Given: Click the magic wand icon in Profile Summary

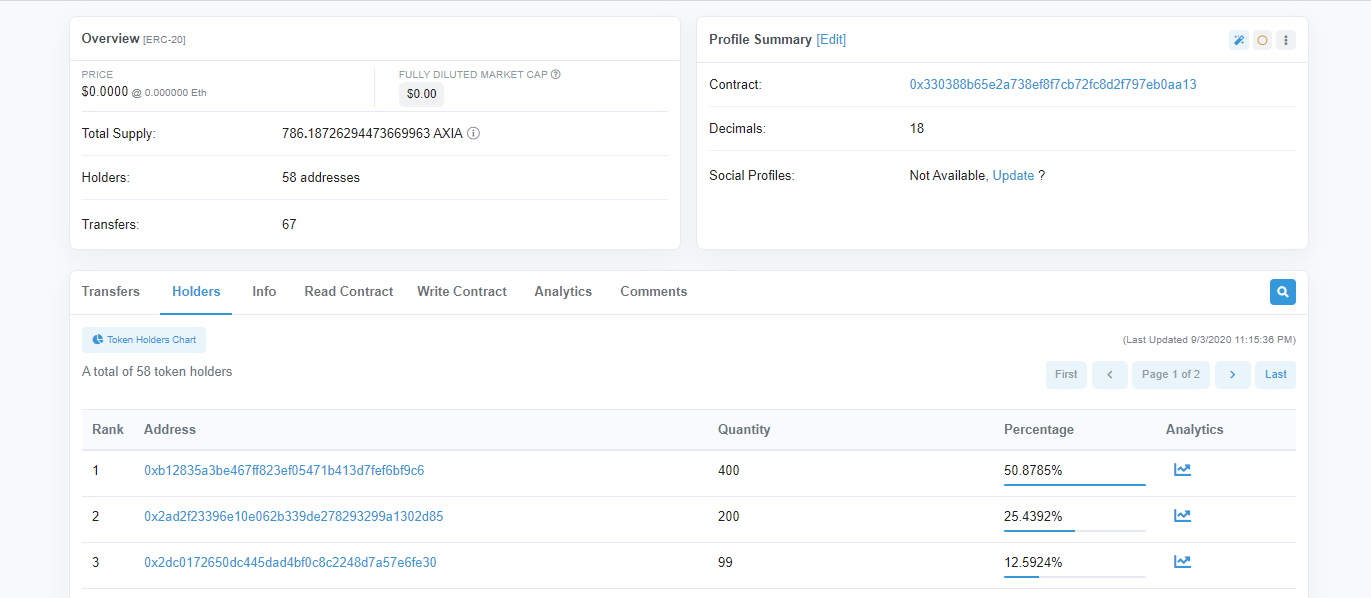Looking at the screenshot, I should (x=1238, y=40).
